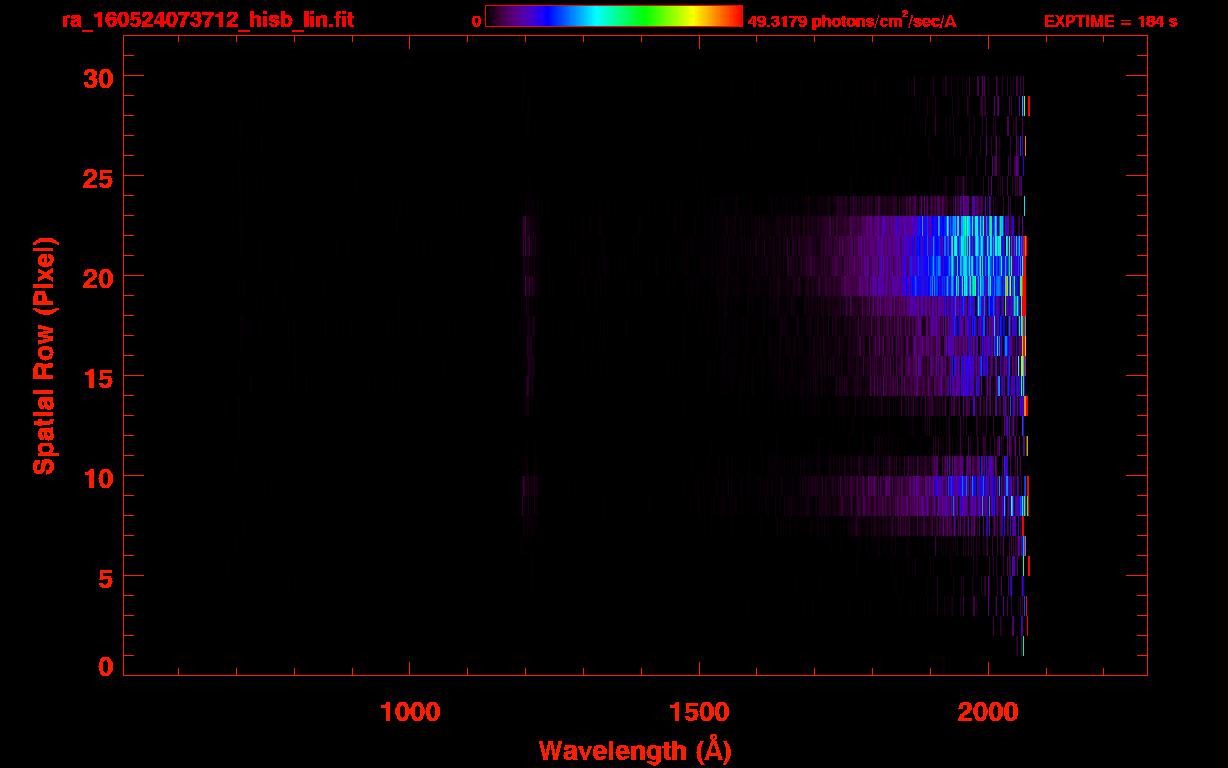The width and height of the screenshot is (1228, 768).
Task: Click the rainbow color scale bar
Action: point(614,16)
